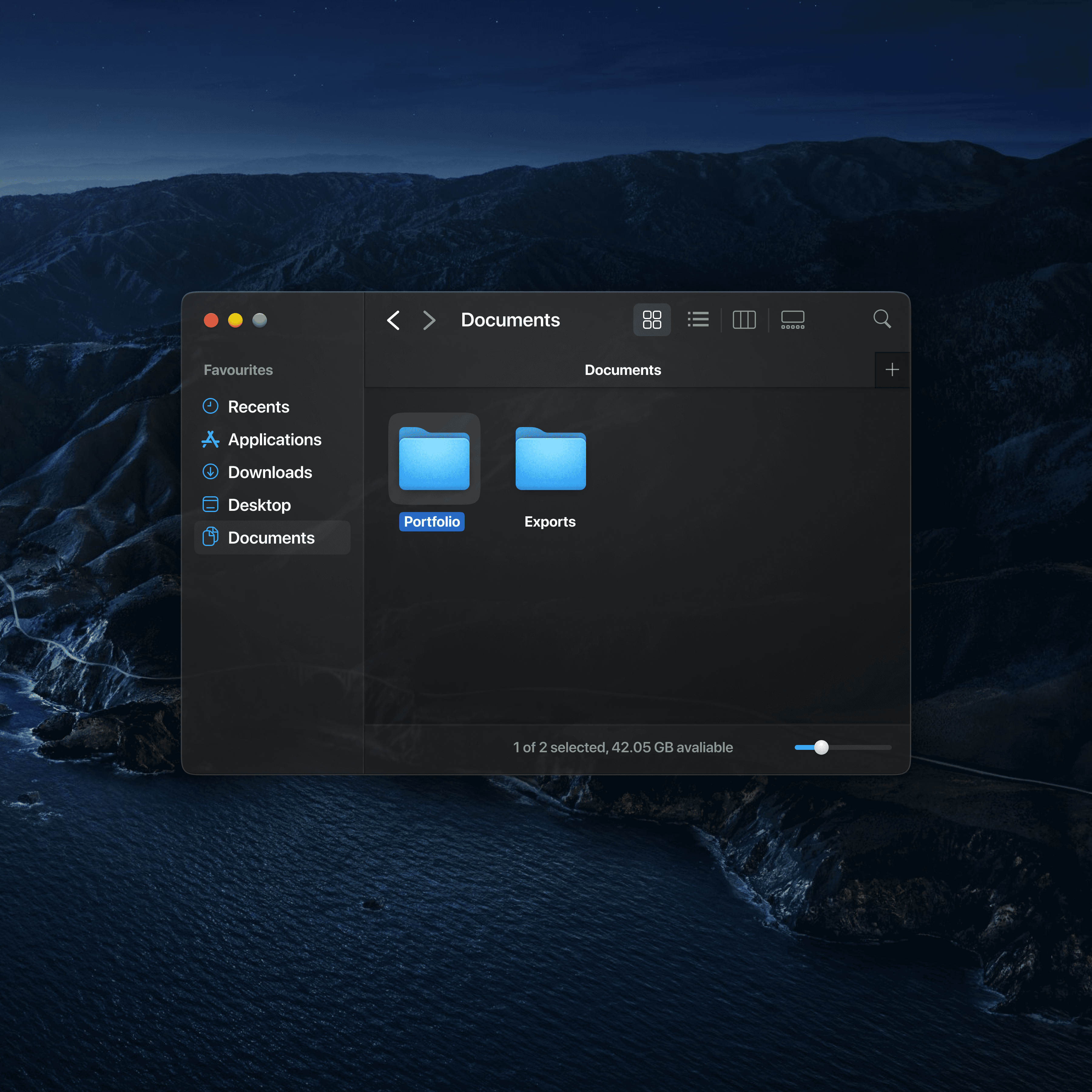1092x1092 pixels.
Task: Open search with the magnifier icon
Action: pyautogui.click(x=882, y=319)
